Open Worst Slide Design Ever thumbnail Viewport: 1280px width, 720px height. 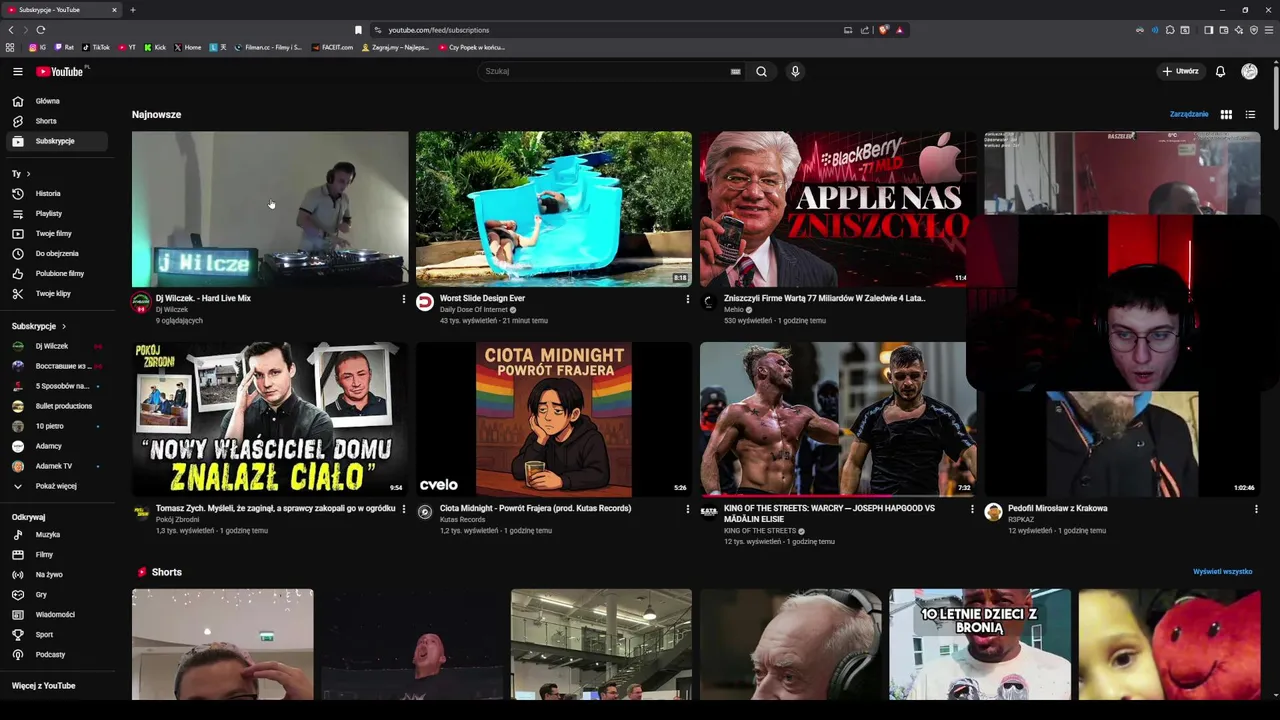click(x=554, y=209)
